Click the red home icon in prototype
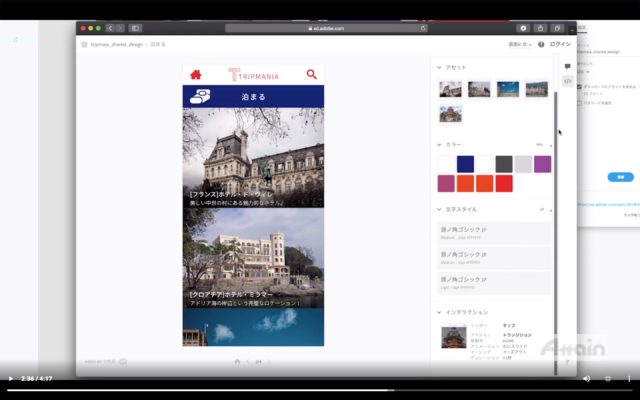Viewport: 640px width, 400px height. click(x=196, y=74)
